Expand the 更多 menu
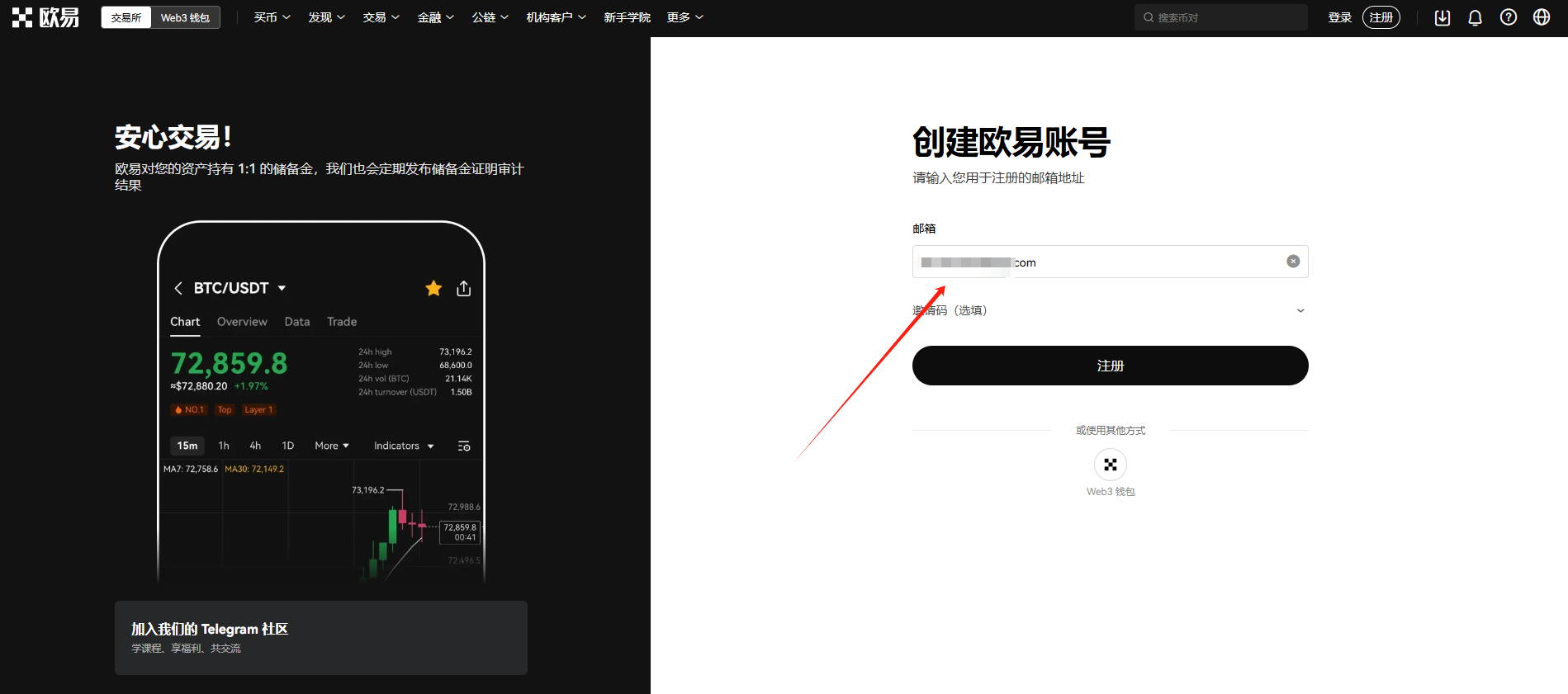This screenshot has height=694, width=1568. click(685, 17)
